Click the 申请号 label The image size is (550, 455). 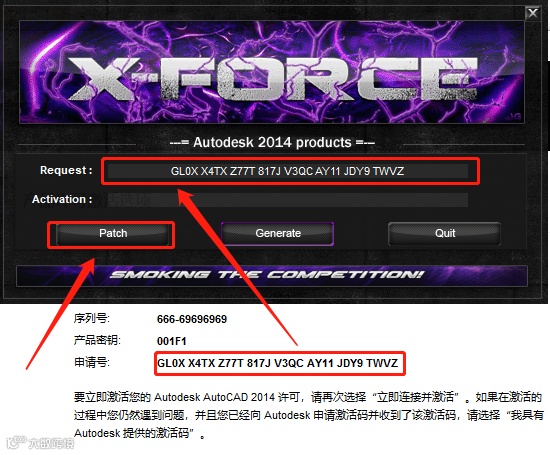click(x=92, y=362)
